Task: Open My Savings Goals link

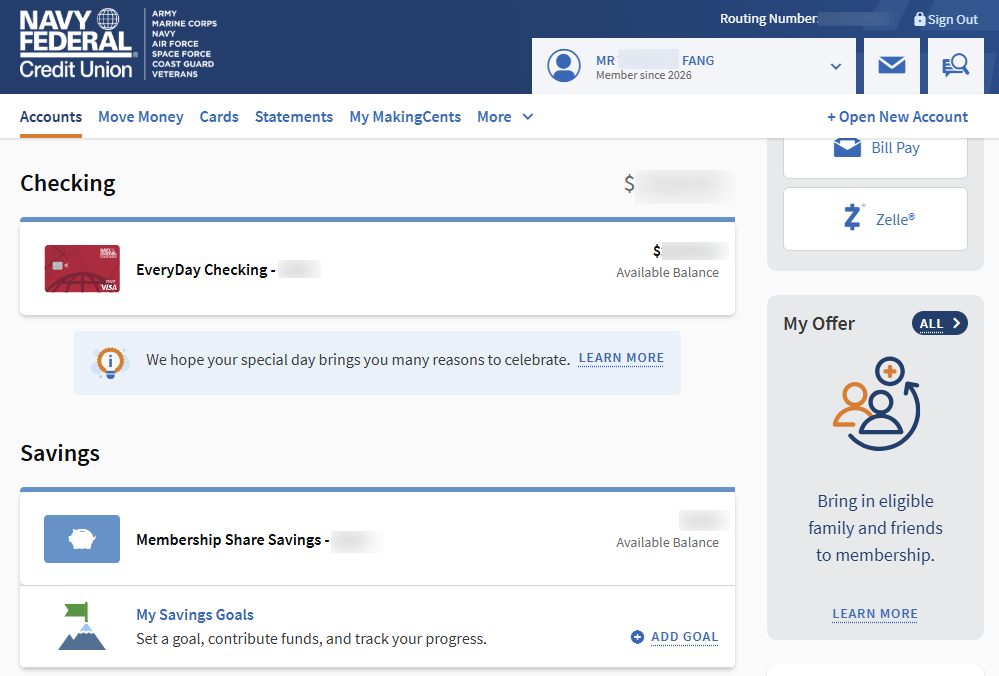Action: tap(195, 615)
